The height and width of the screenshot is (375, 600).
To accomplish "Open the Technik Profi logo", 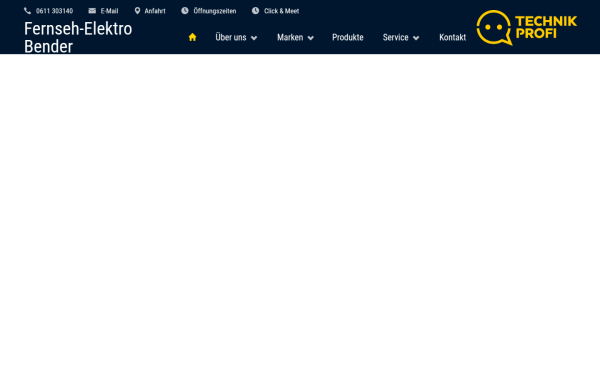I will pos(527,28).
